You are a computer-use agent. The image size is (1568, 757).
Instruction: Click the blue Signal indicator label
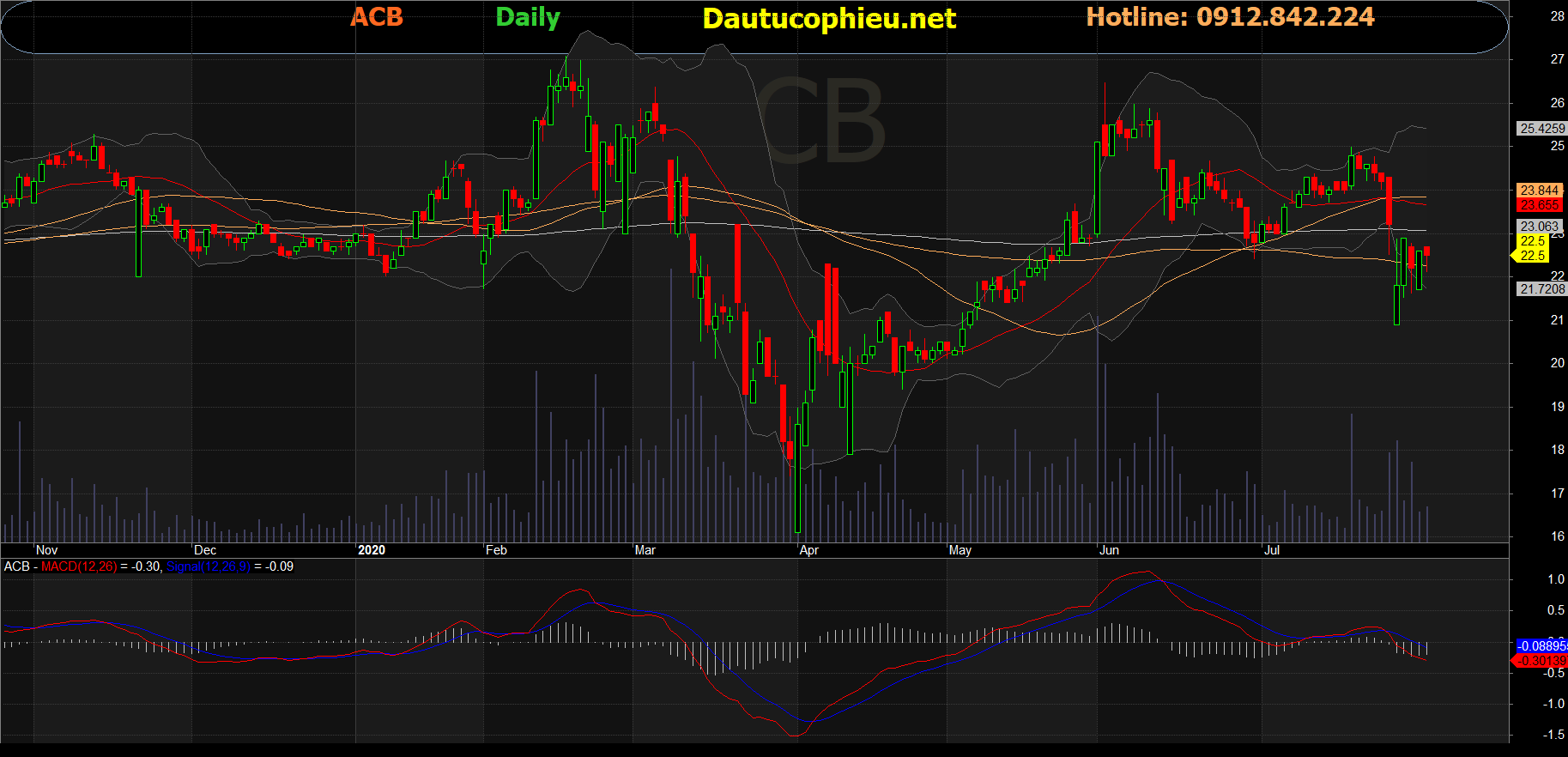209,566
